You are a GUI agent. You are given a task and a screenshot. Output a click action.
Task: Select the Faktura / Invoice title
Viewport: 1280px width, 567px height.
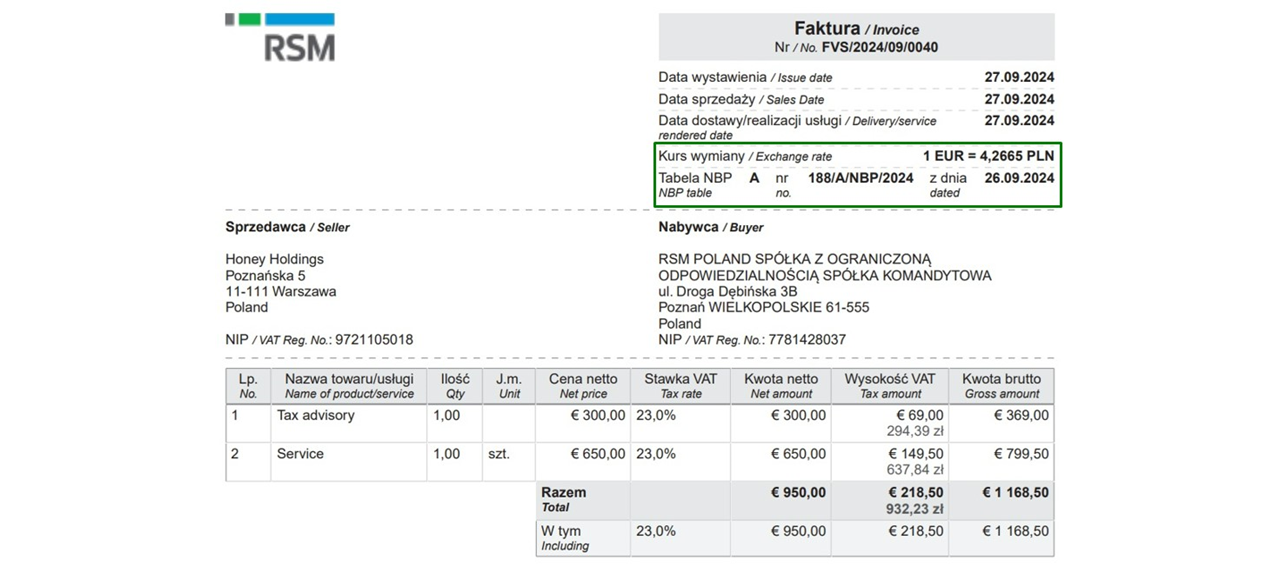[856, 29]
